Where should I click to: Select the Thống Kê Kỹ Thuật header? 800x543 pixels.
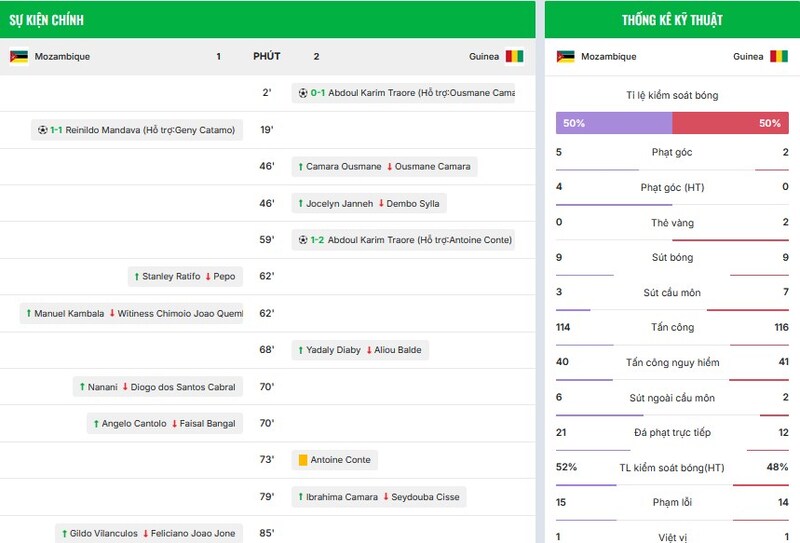672,20
